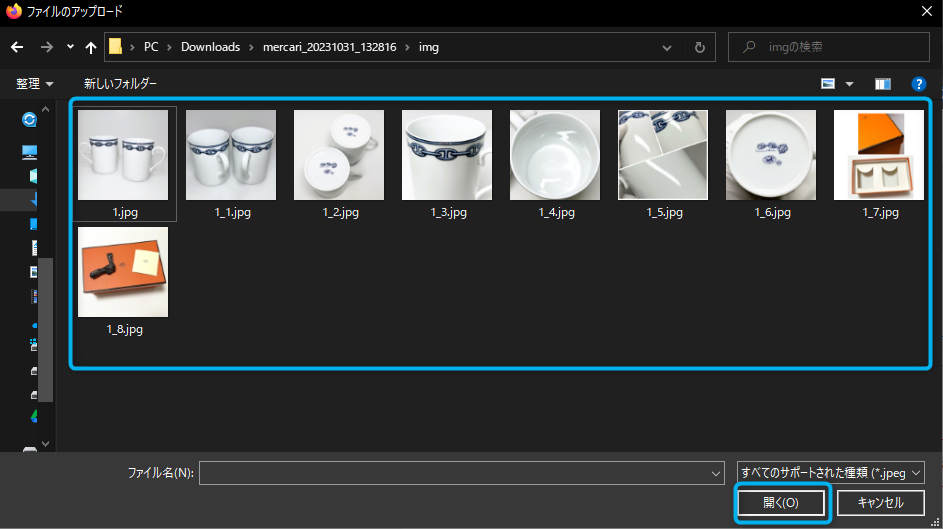Select the 1_4.jpg thumbnail

point(555,154)
